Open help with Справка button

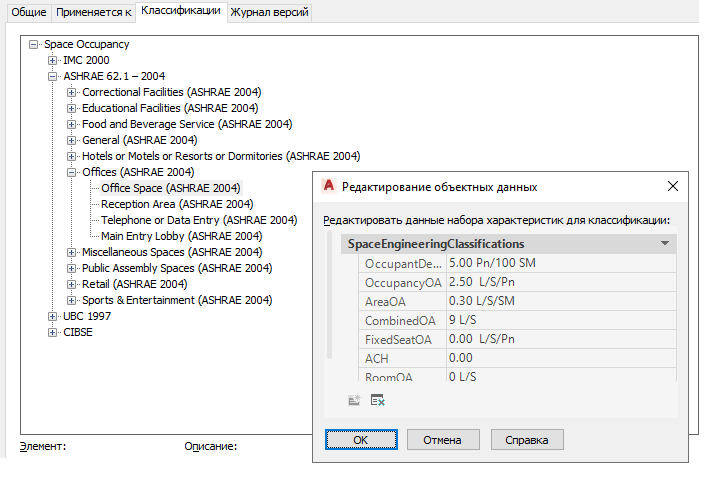tap(527, 440)
